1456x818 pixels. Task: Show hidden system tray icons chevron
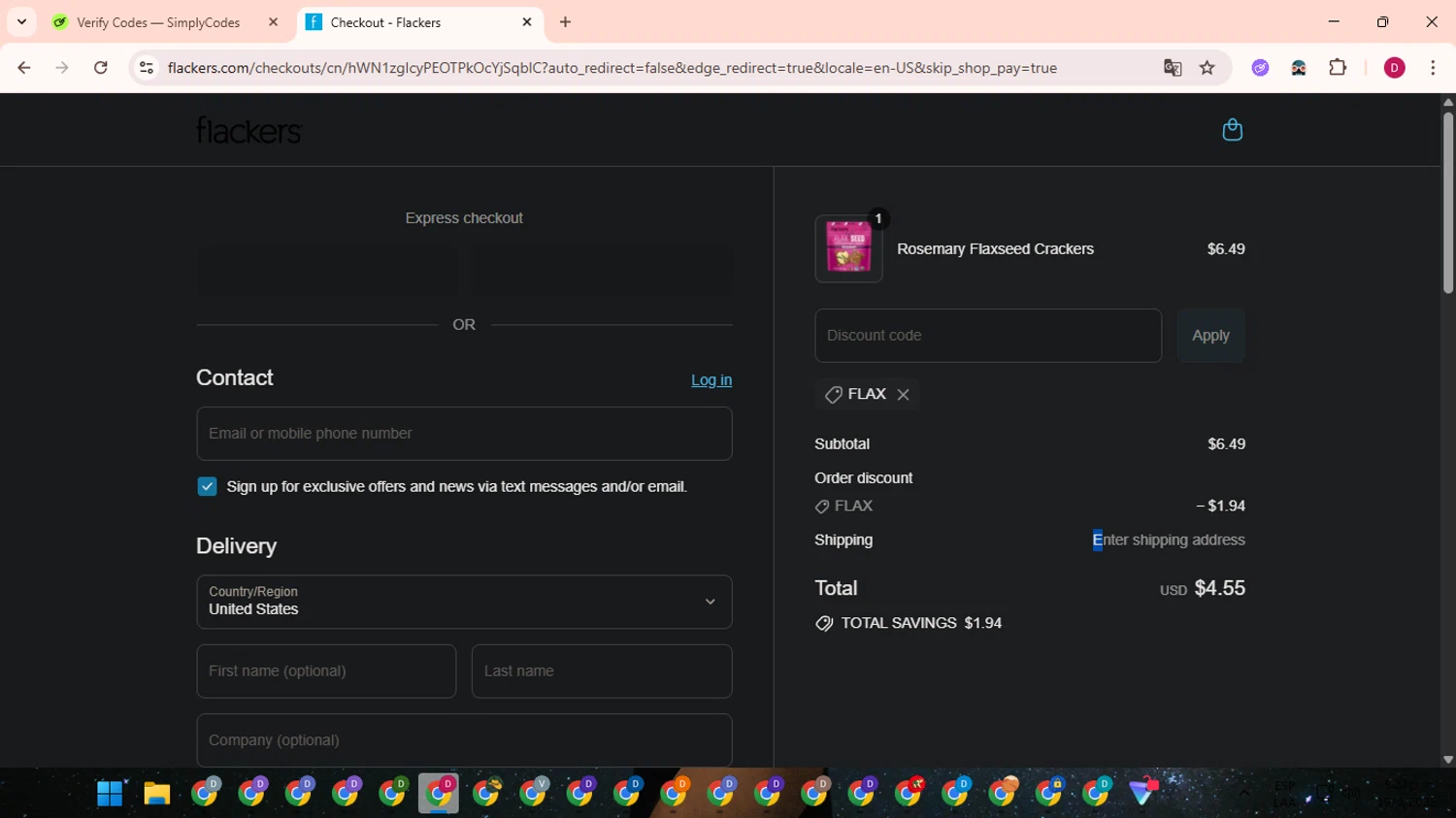click(x=1243, y=794)
